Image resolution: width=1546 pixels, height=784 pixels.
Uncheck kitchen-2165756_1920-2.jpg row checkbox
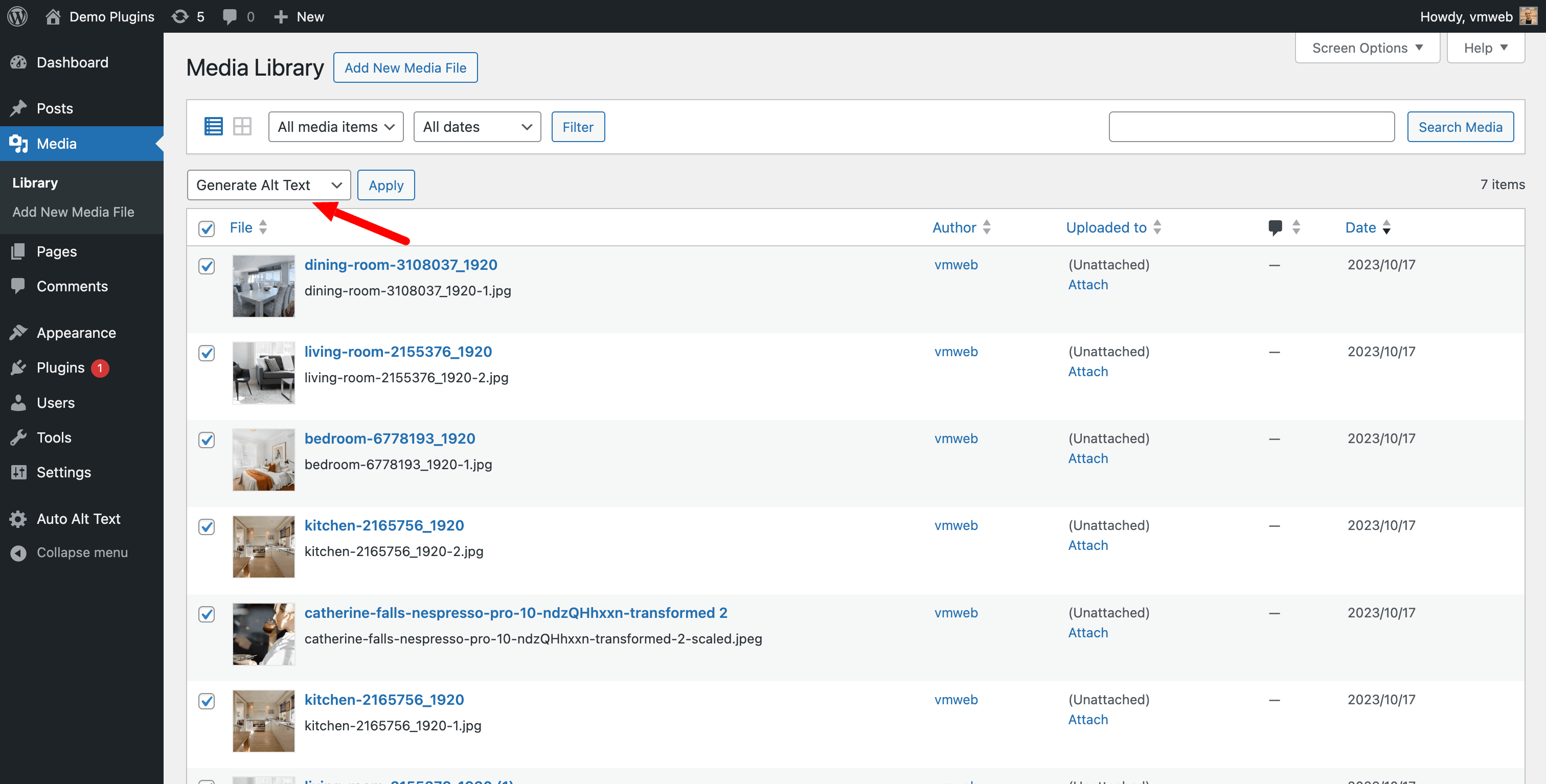point(207,526)
